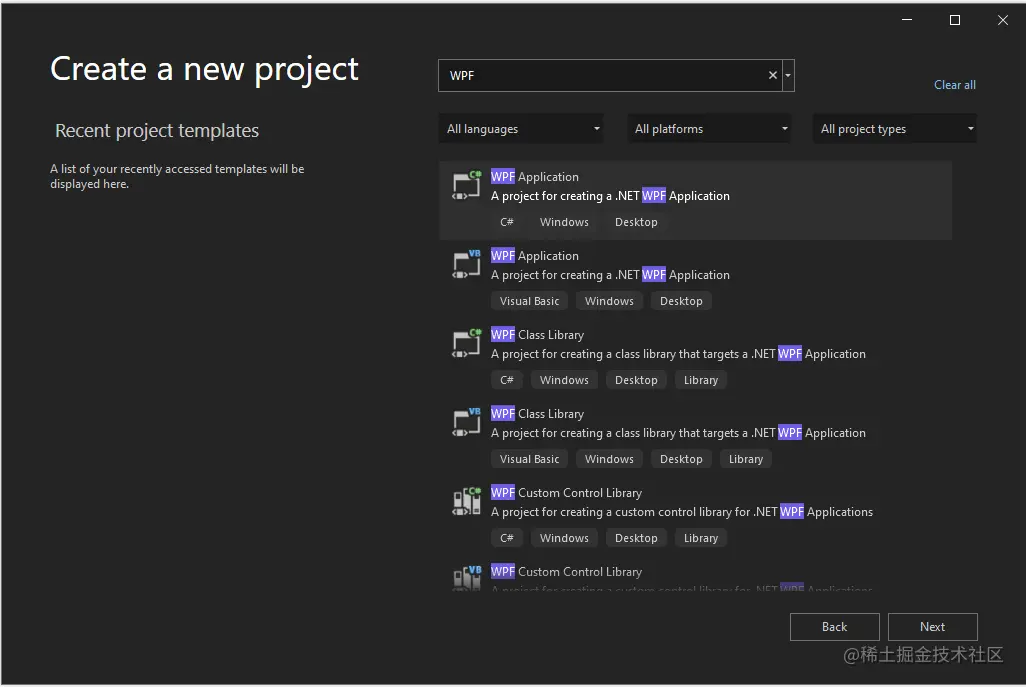Screen dimensions: 1026x687
Task: Click the Visual Basic WPF Application icon
Action: tap(467, 265)
